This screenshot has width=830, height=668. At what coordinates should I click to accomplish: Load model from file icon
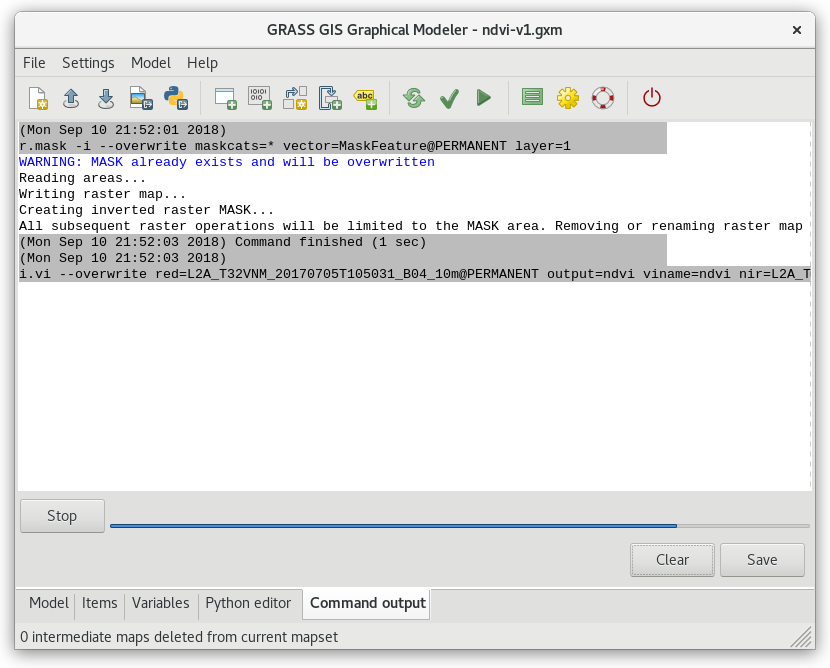point(71,98)
